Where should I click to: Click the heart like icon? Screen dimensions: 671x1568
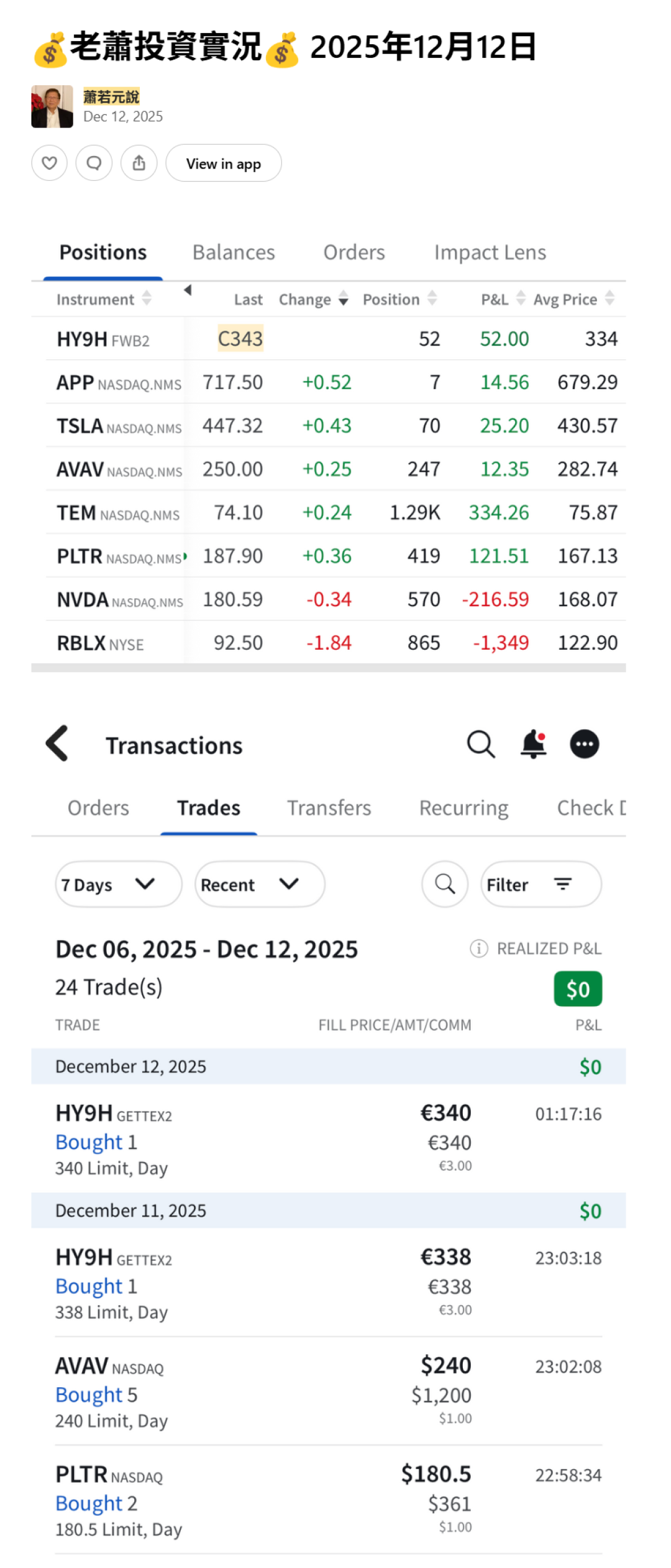pyautogui.click(x=49, y=163)
